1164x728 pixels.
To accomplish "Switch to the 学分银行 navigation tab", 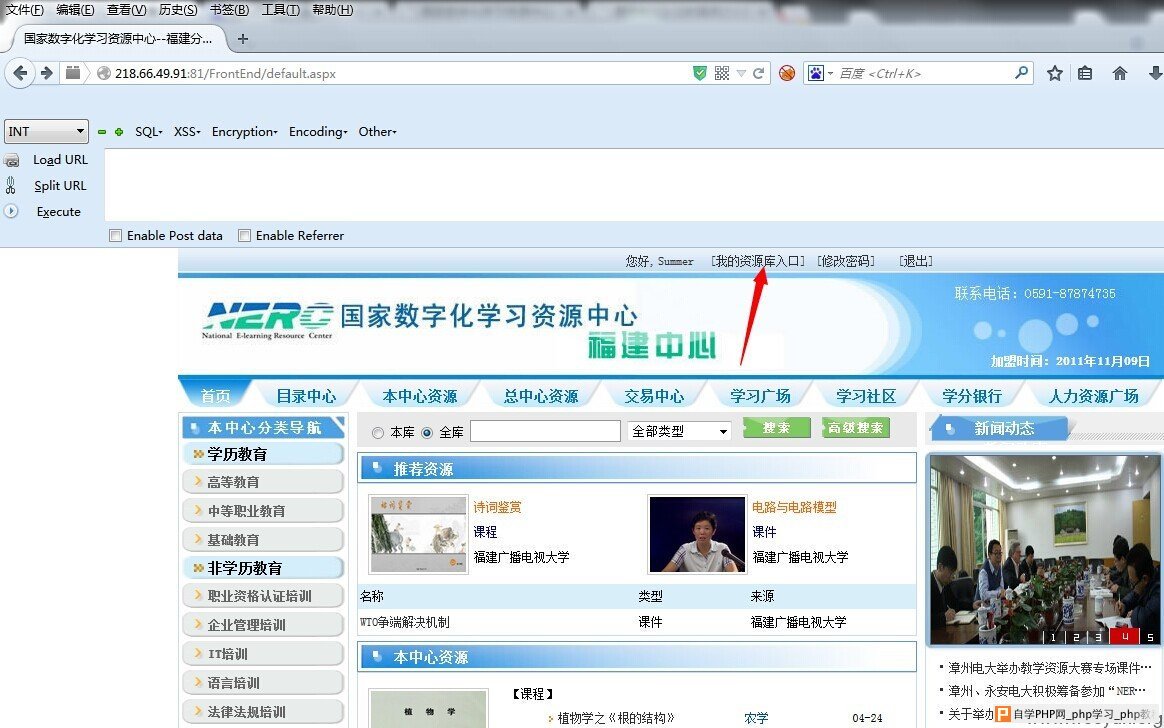I will tap(972, 396).
